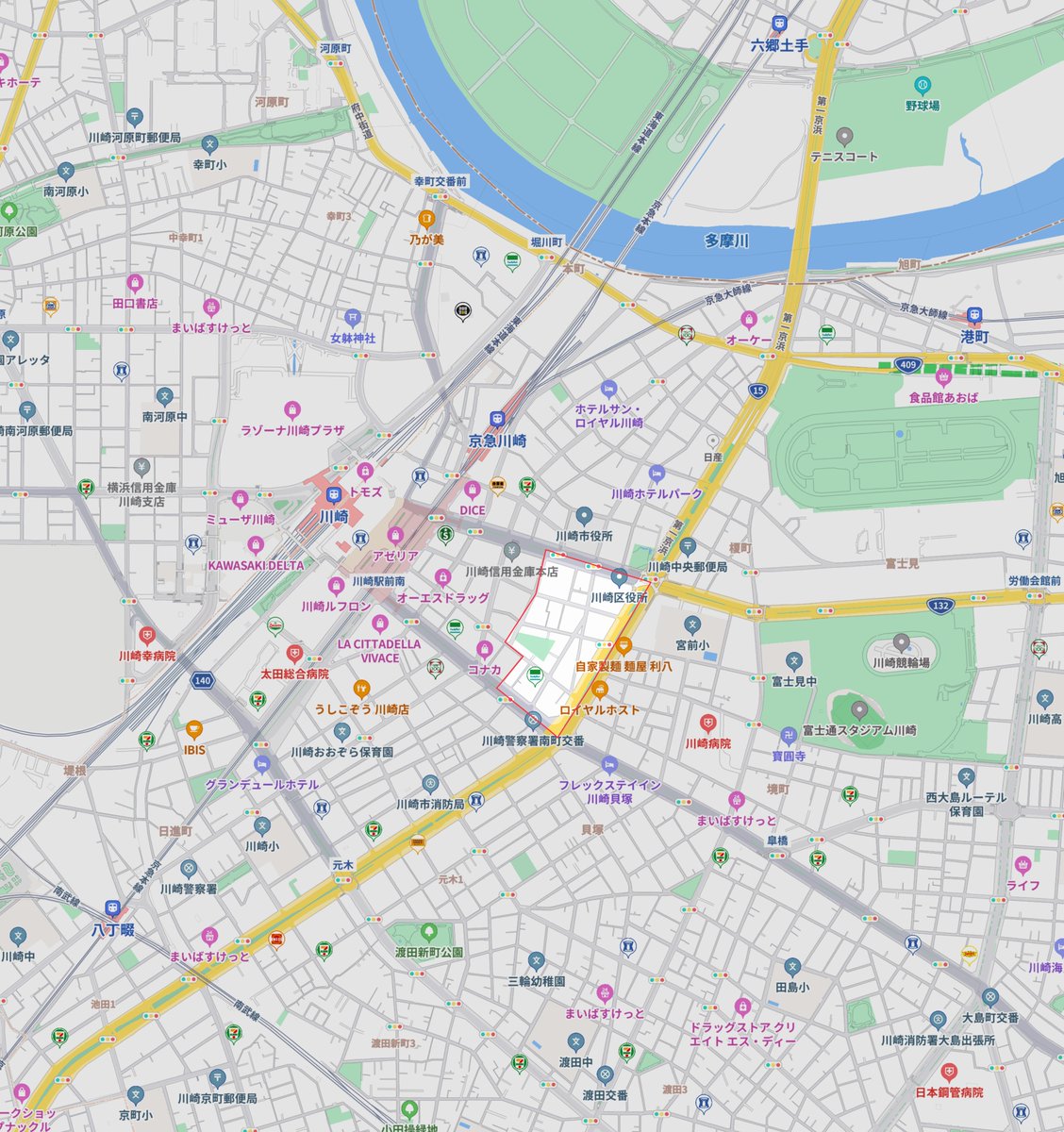Image resolution: width=1064 pixels, height=1132 pixels.
Task: Open the コナカ store icon
Action: 485,648
